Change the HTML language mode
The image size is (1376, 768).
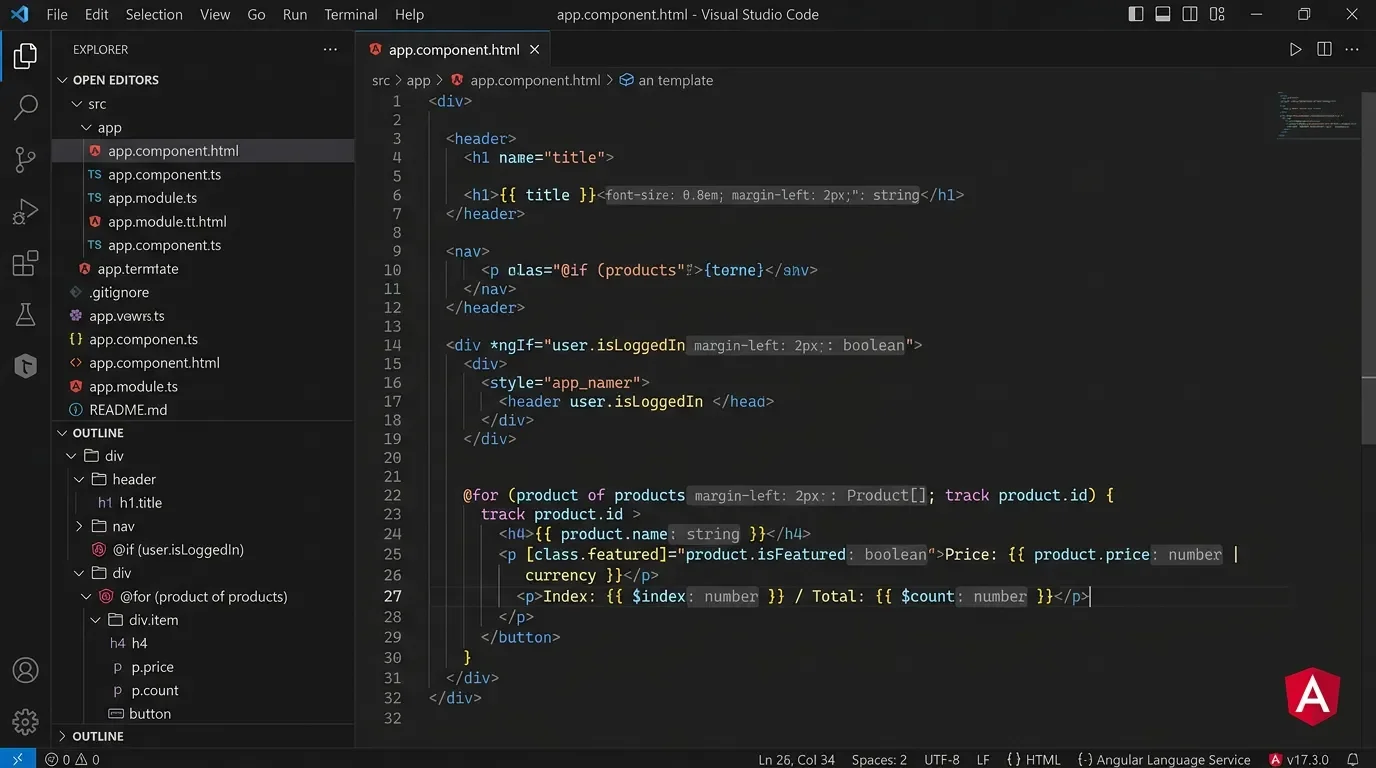click(x=1033, y=759)
